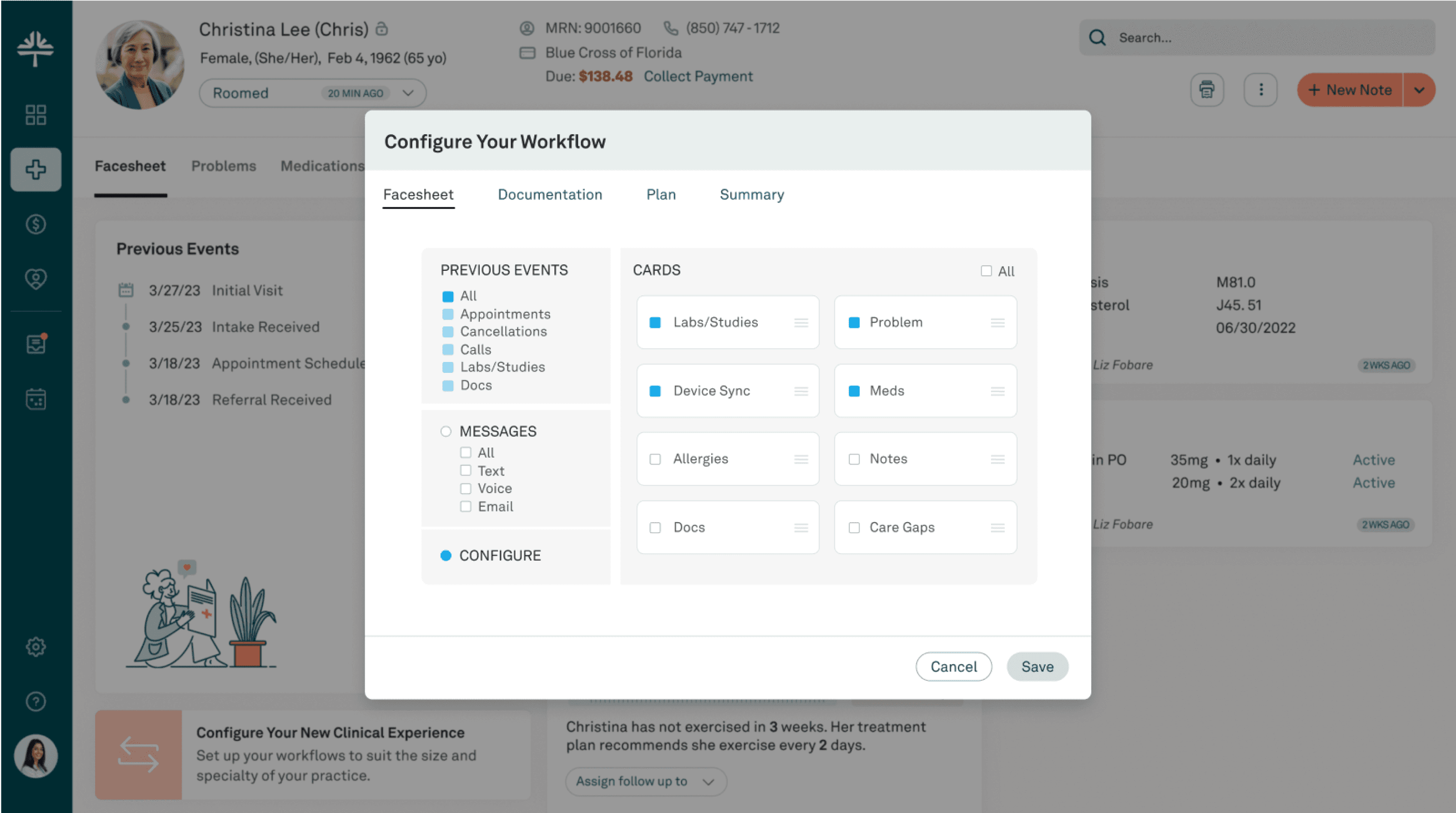The width and height of the screenshot is (1456, 813).
Task: Switch to Plan tab in dialog
Action: 661,195
